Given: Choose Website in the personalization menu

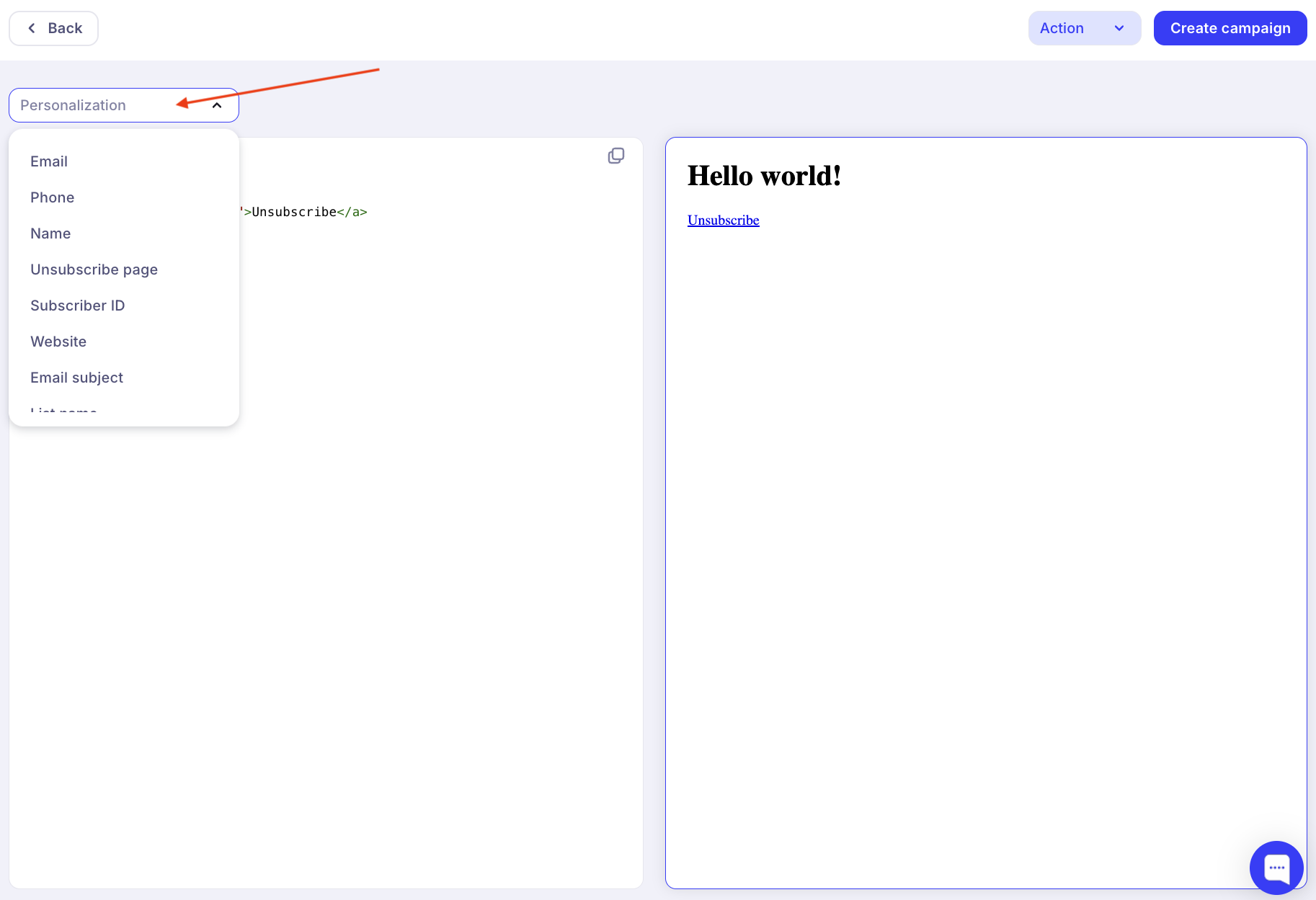Looking at the screenshot, I should pyautogui.click(x=58, y=342).
